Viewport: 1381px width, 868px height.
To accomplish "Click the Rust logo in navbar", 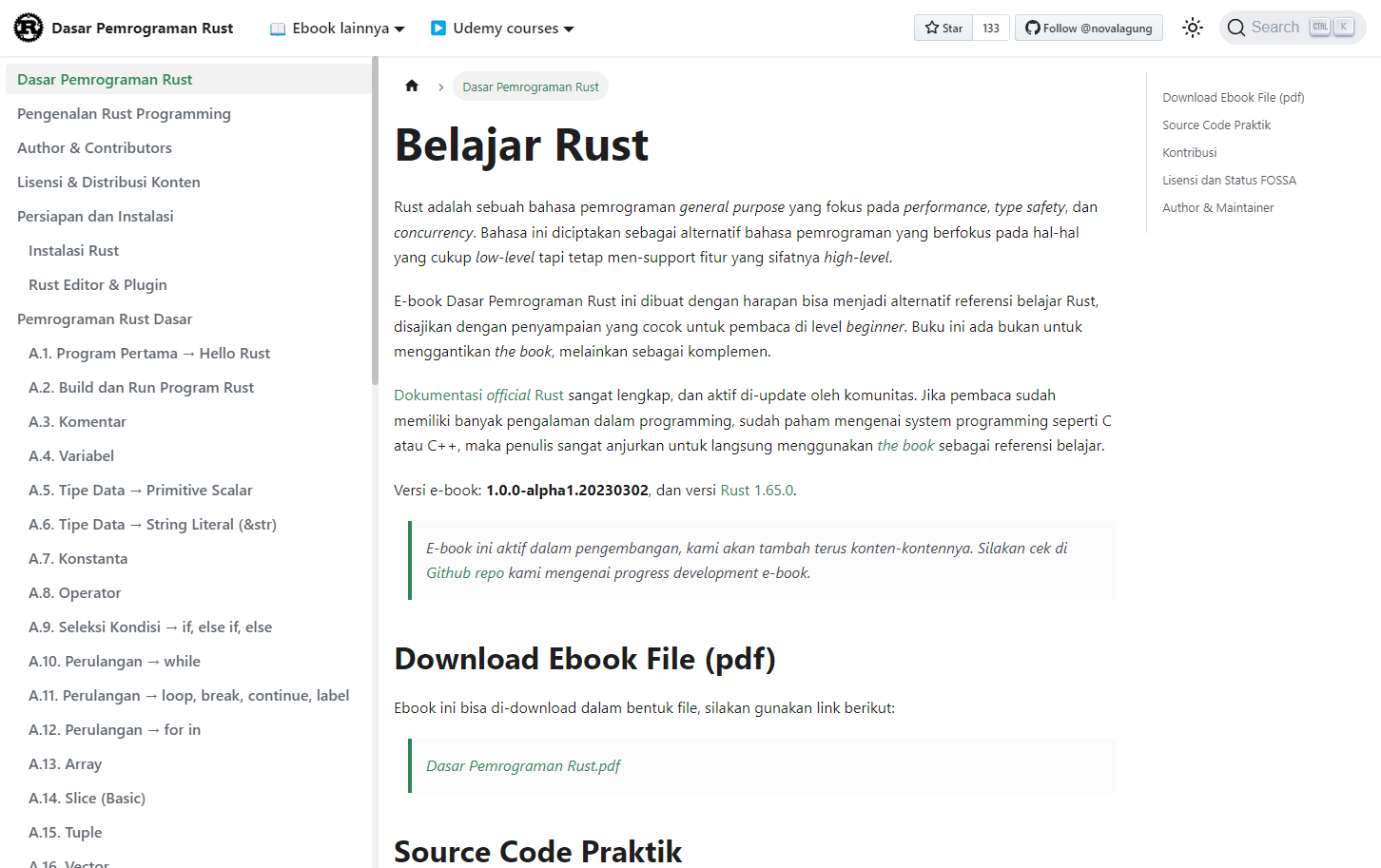I will pos(29,29).
